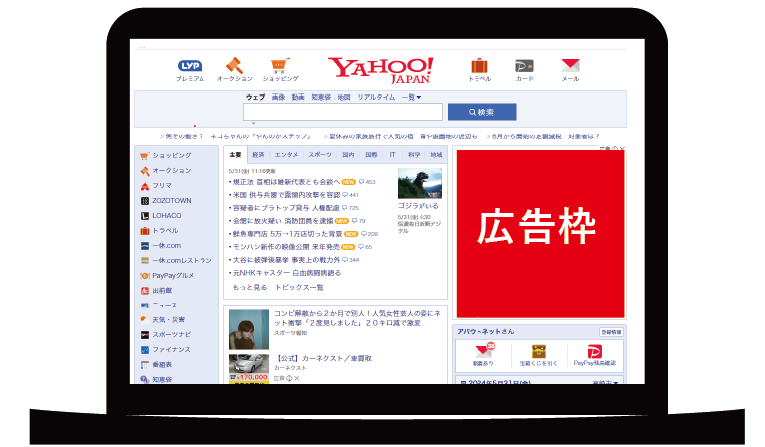Screen dimensions: 765x447
Task: Switch to the エンタメ news tab
Action: coord(286,155)
